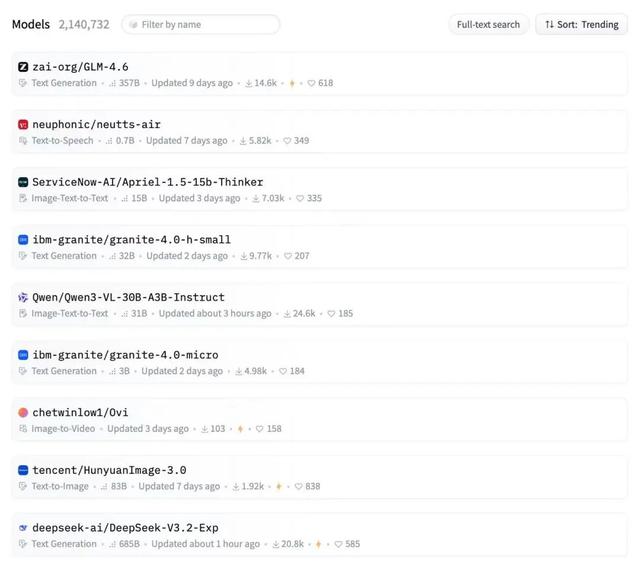
Task: Open ServiceNow-AI/Apriel-1.5-15b-Thinker model
Action: pyautogui.click(x=148, y=182)
